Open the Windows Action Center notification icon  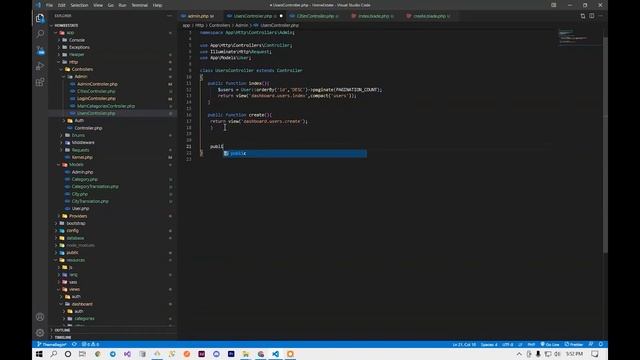click(595, 354)
